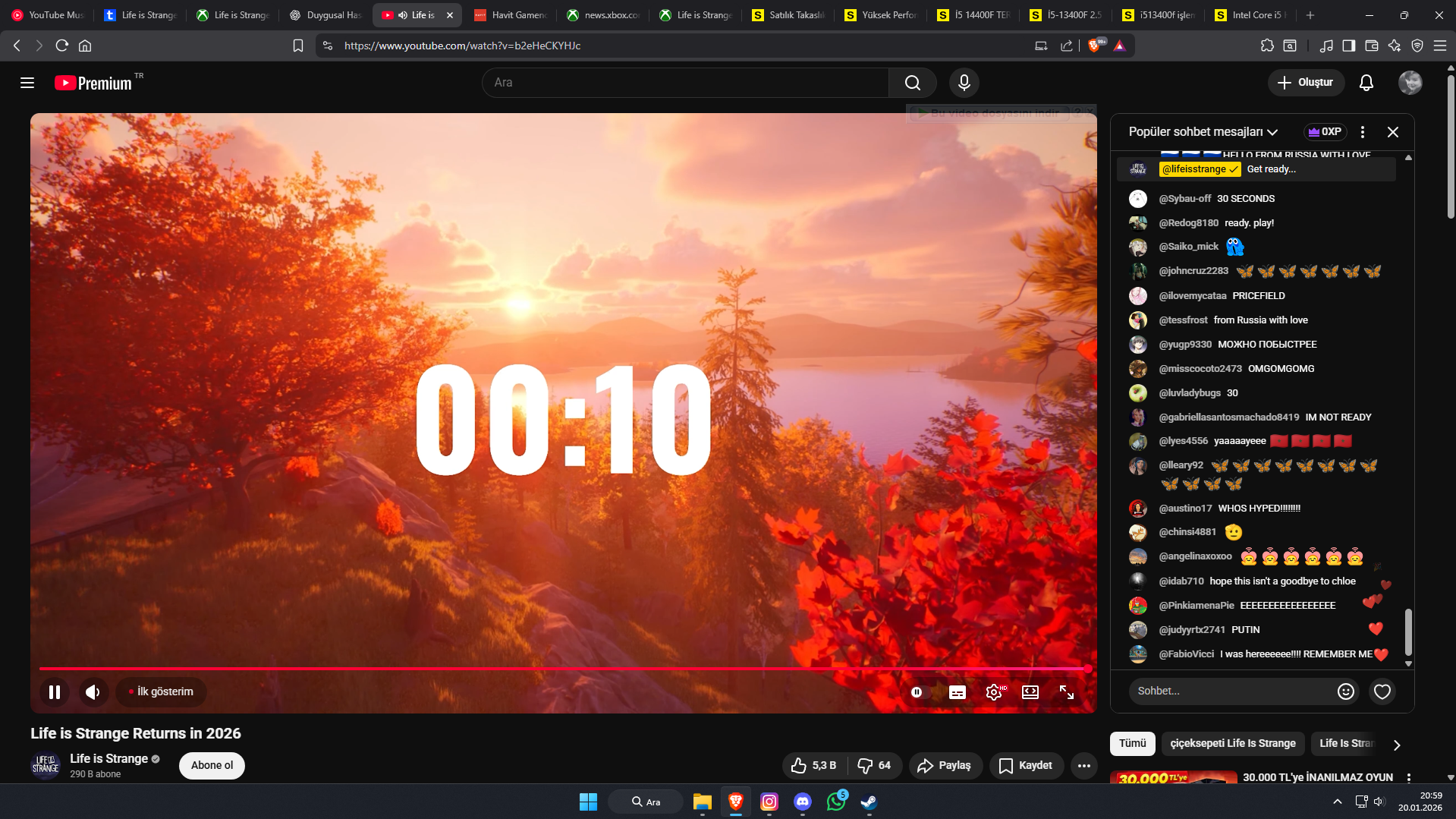Open the account avatar menu
This screenshot has width=1456, height=819.
tap(1410, 83)
